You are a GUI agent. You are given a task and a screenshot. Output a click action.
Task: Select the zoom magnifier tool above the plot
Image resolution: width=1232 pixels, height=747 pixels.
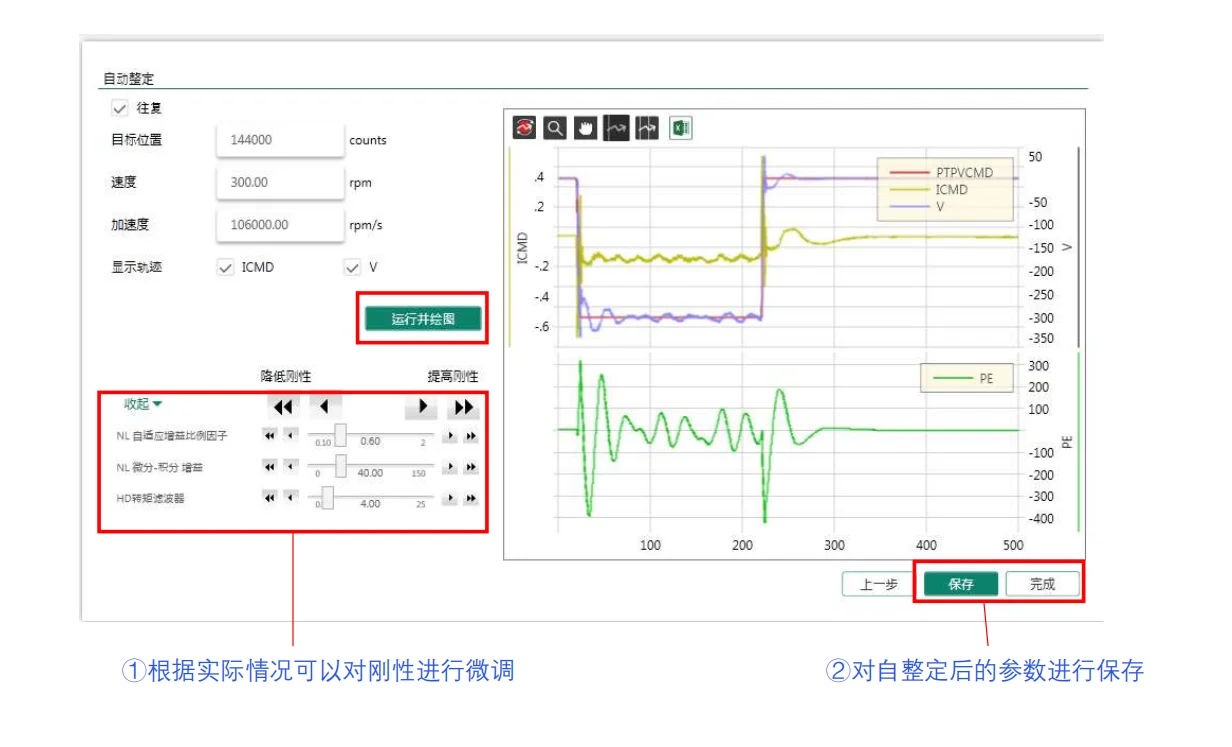click(554, 128)
